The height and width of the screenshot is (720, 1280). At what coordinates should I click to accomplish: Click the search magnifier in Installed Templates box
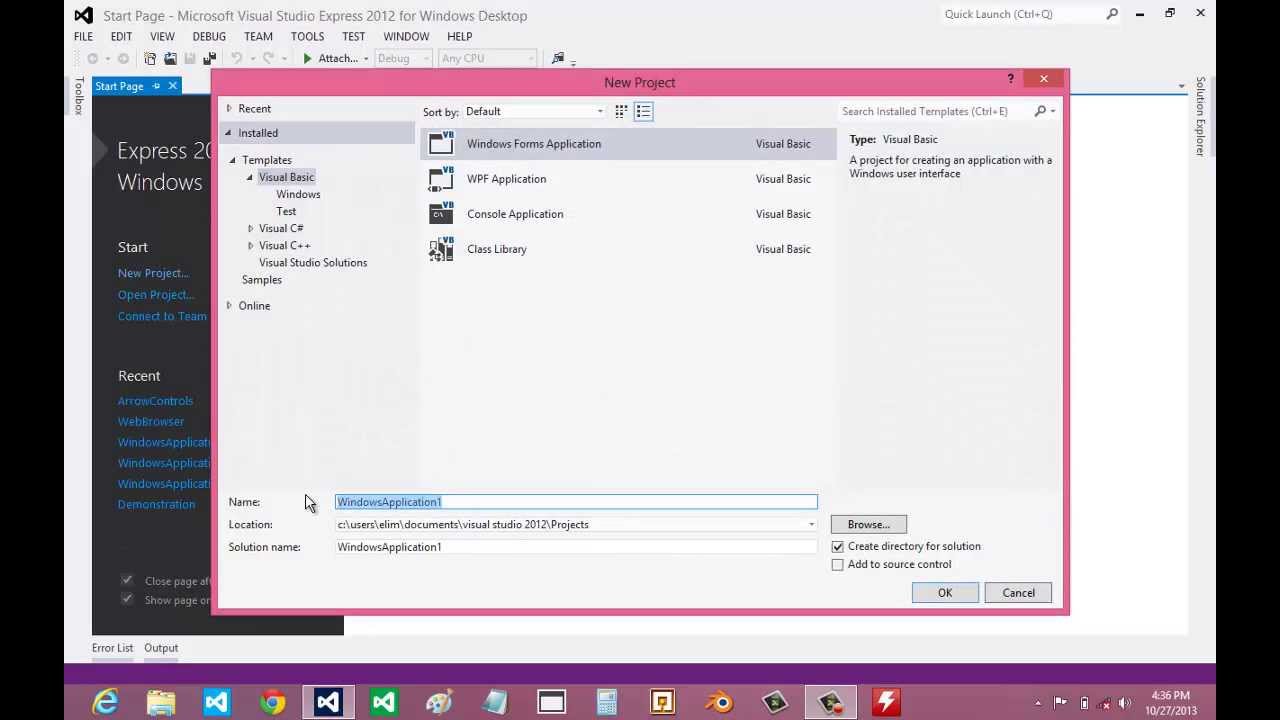[x=1040, y=111]
